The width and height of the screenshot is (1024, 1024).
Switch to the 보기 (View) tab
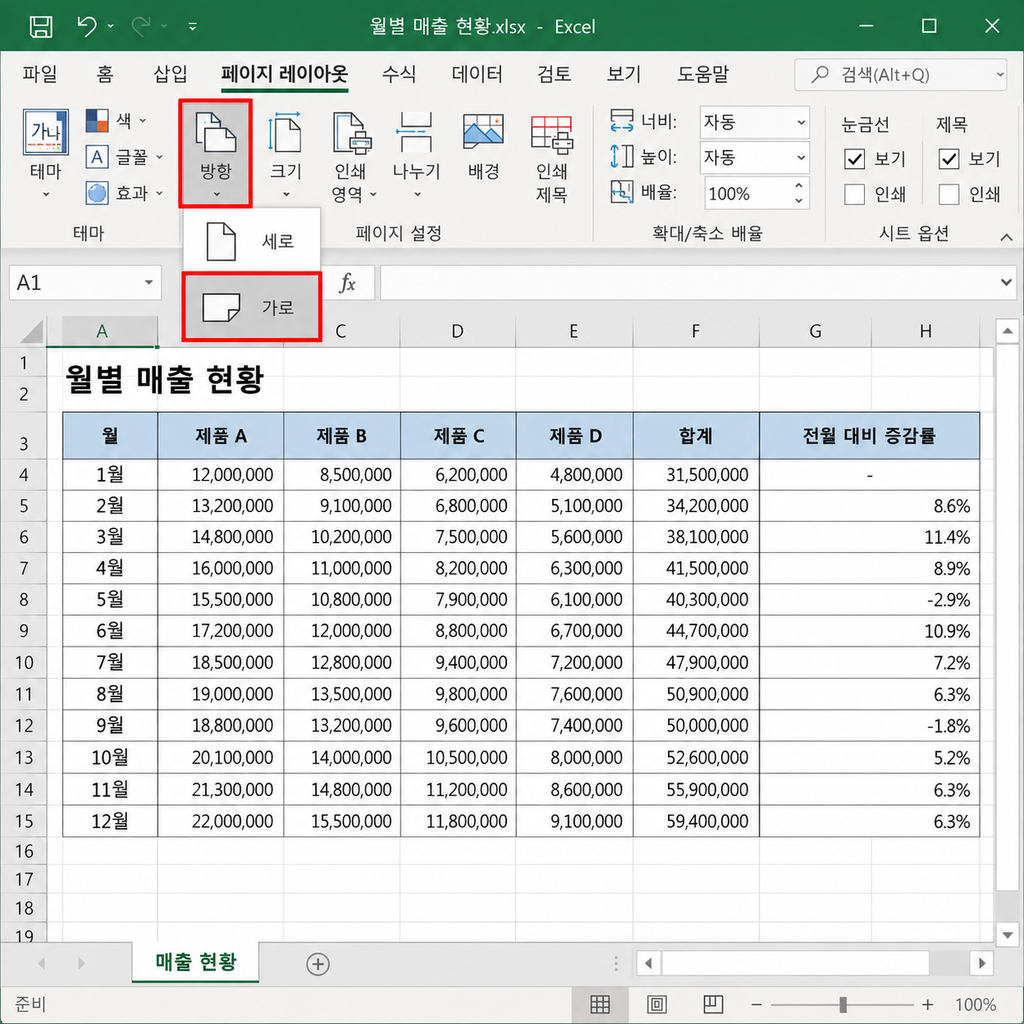tap(624, 74)
